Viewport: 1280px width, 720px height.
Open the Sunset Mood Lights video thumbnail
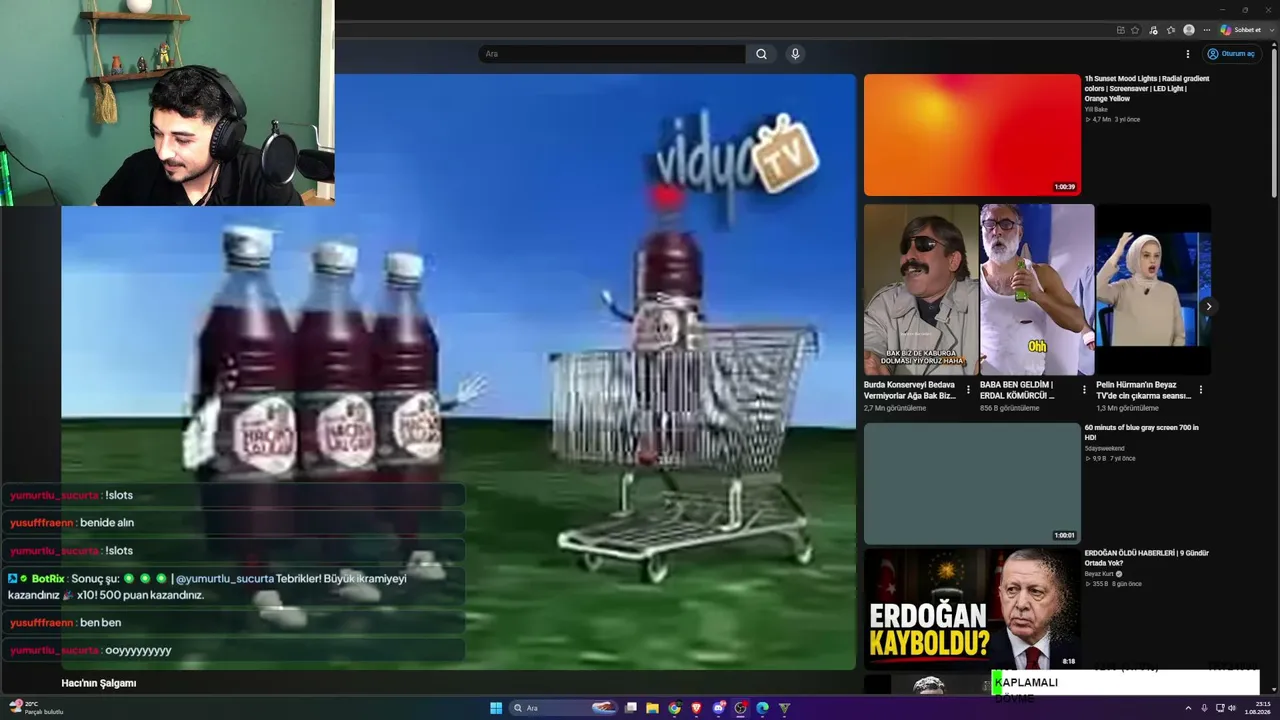pos(972,135)
